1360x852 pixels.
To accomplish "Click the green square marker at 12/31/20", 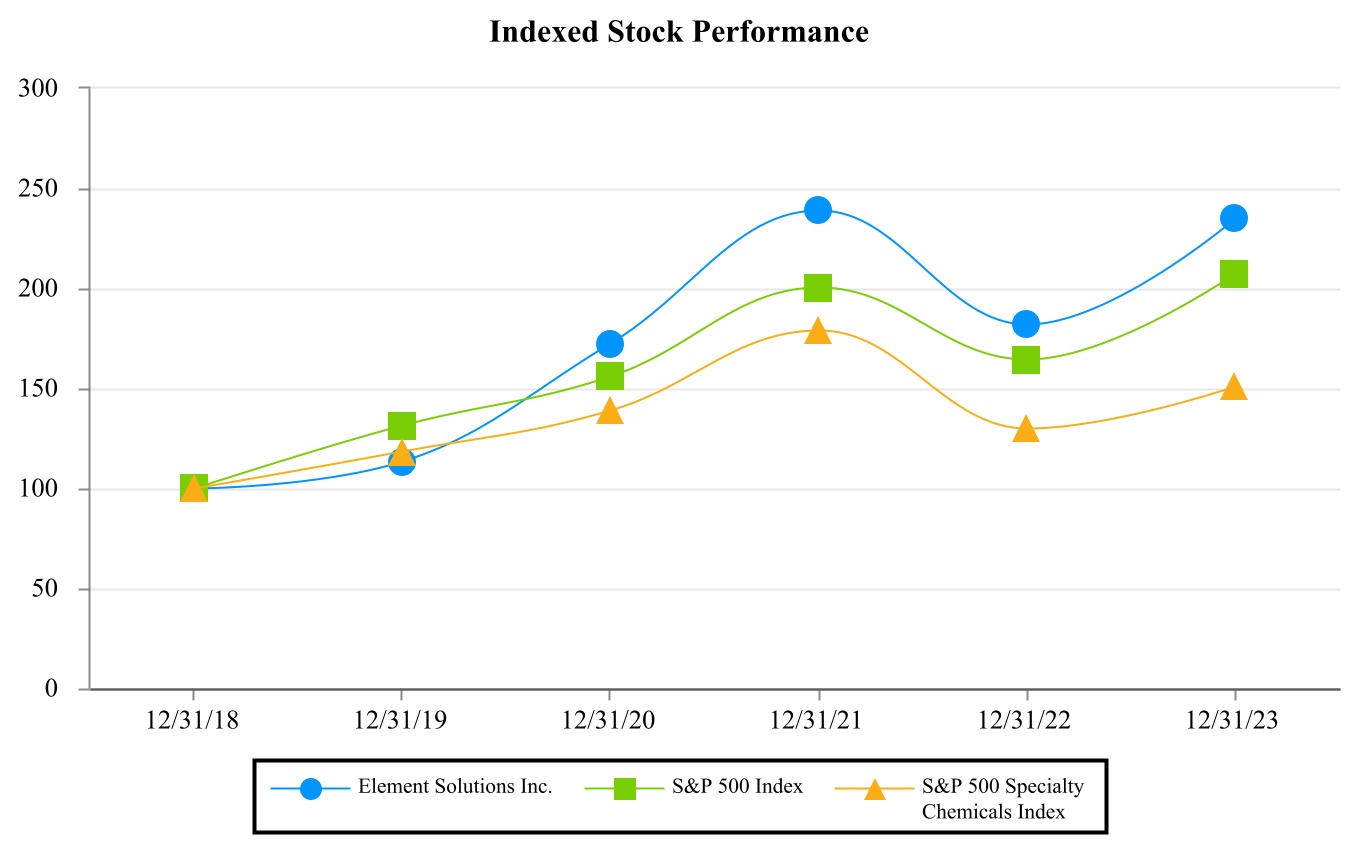I will 610,376.
